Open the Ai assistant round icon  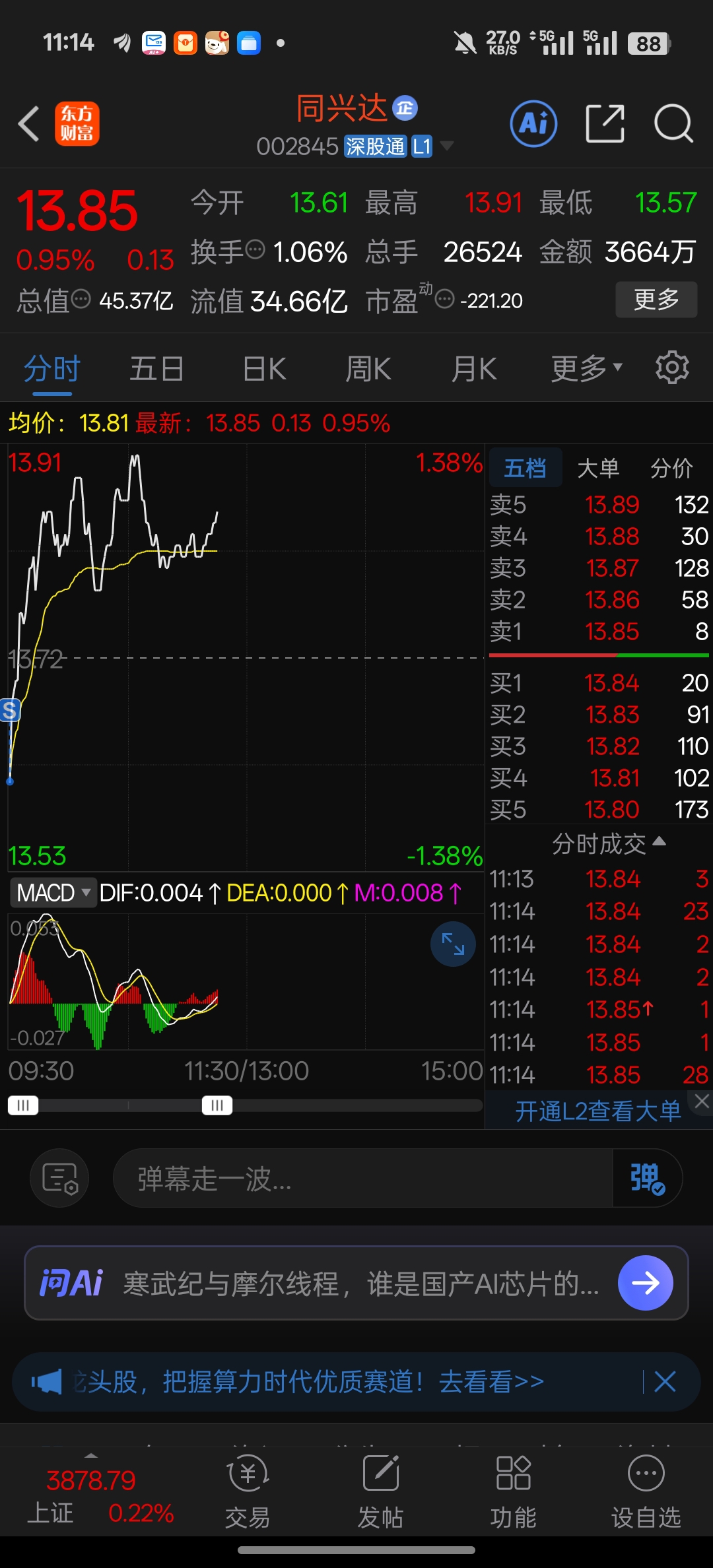533,123
